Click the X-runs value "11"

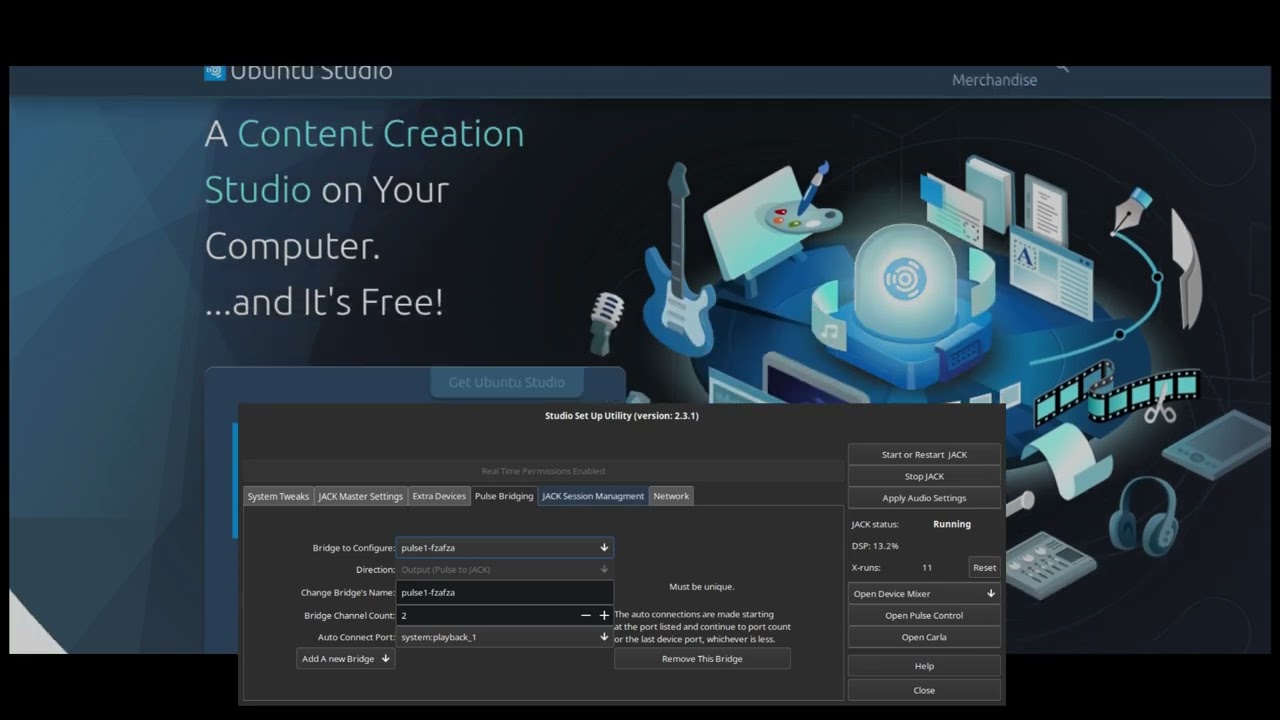point(927,568)
